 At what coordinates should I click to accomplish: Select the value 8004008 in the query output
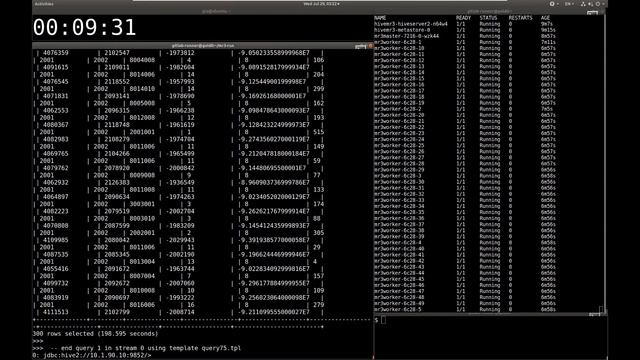142,60
